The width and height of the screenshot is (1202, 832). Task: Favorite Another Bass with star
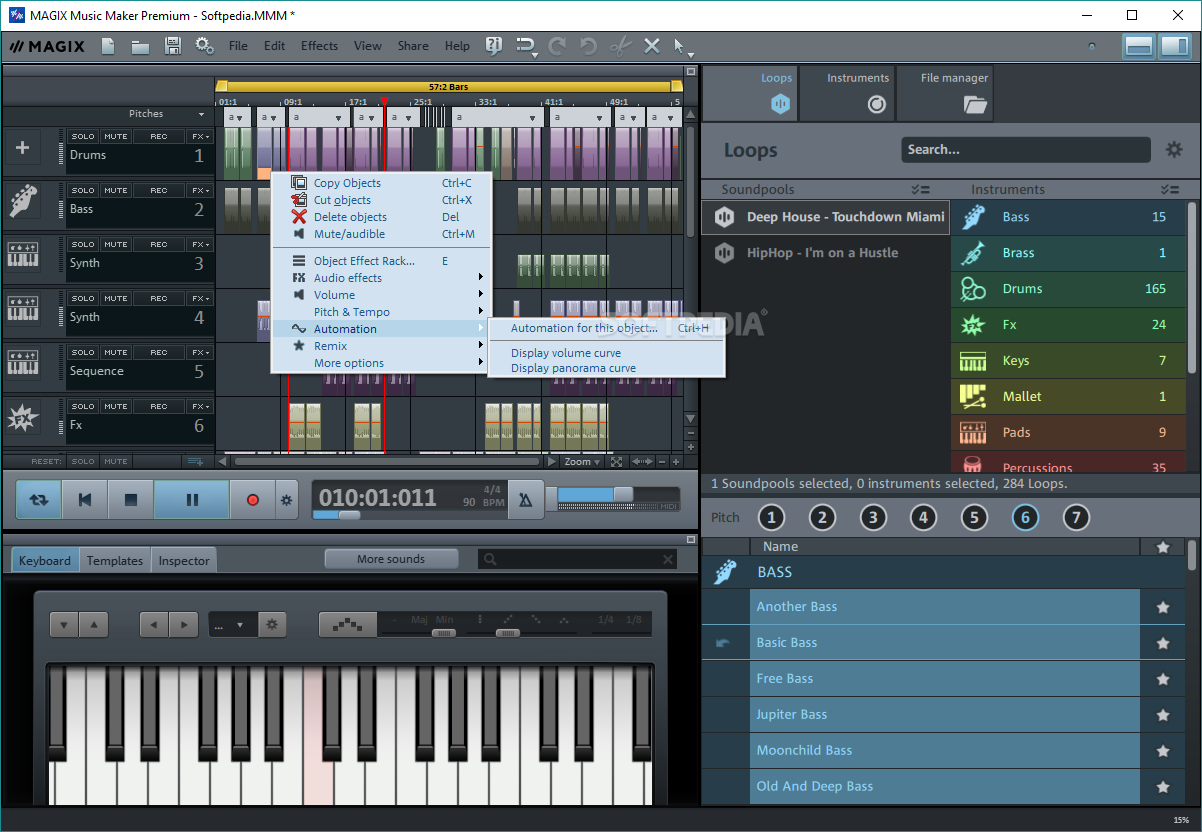1163,607
